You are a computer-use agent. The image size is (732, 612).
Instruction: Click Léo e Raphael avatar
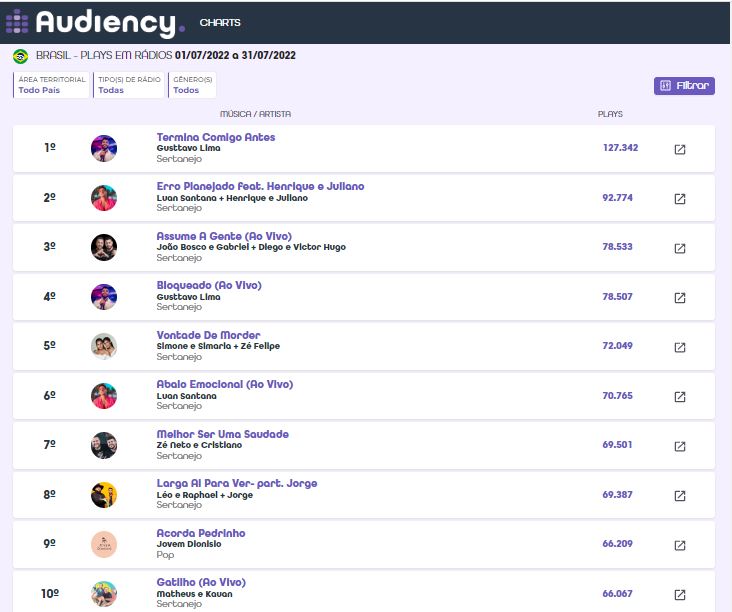pos(104,495)
